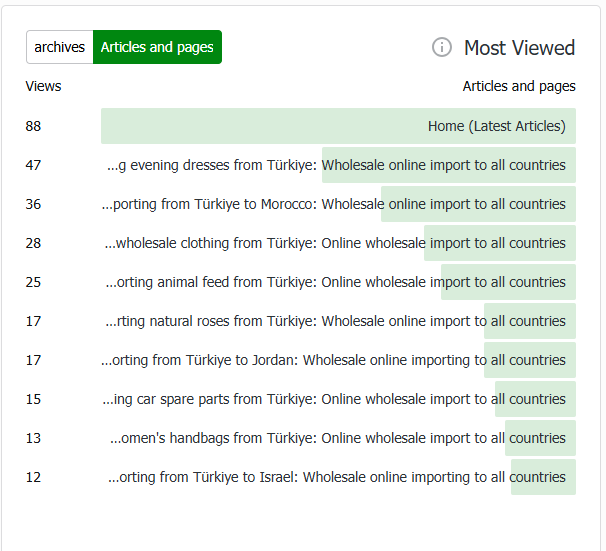This screenshot has width=606, height=551.
Task: Click the 47 views count
Action: pyautogui.click(x=33, y=165)
